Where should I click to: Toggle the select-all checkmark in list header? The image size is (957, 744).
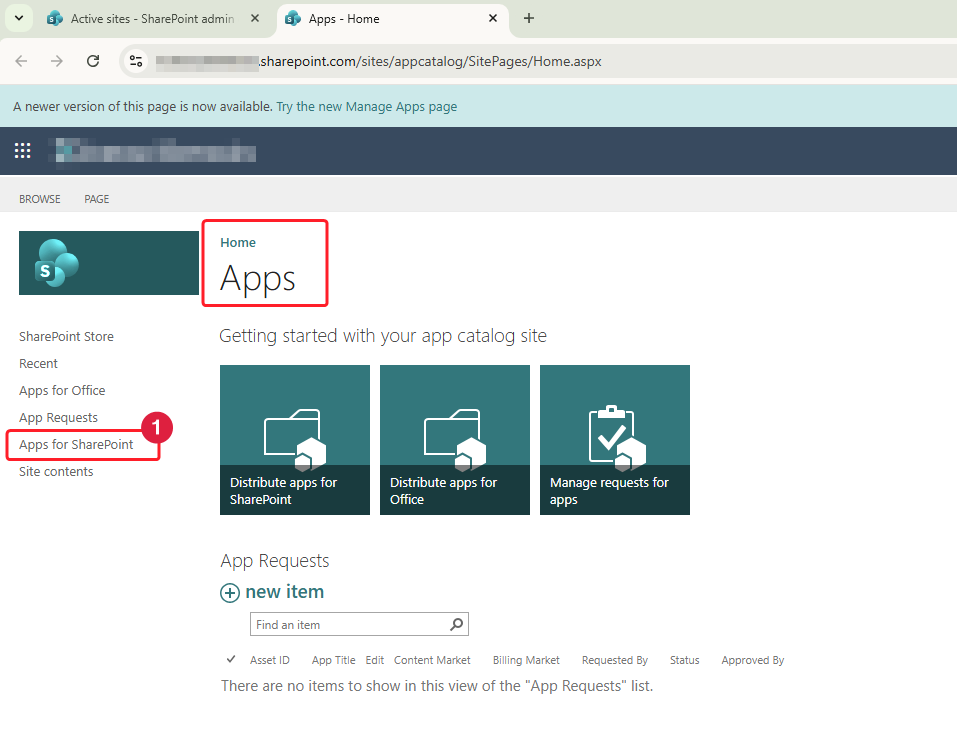click(x=231, y=660)
